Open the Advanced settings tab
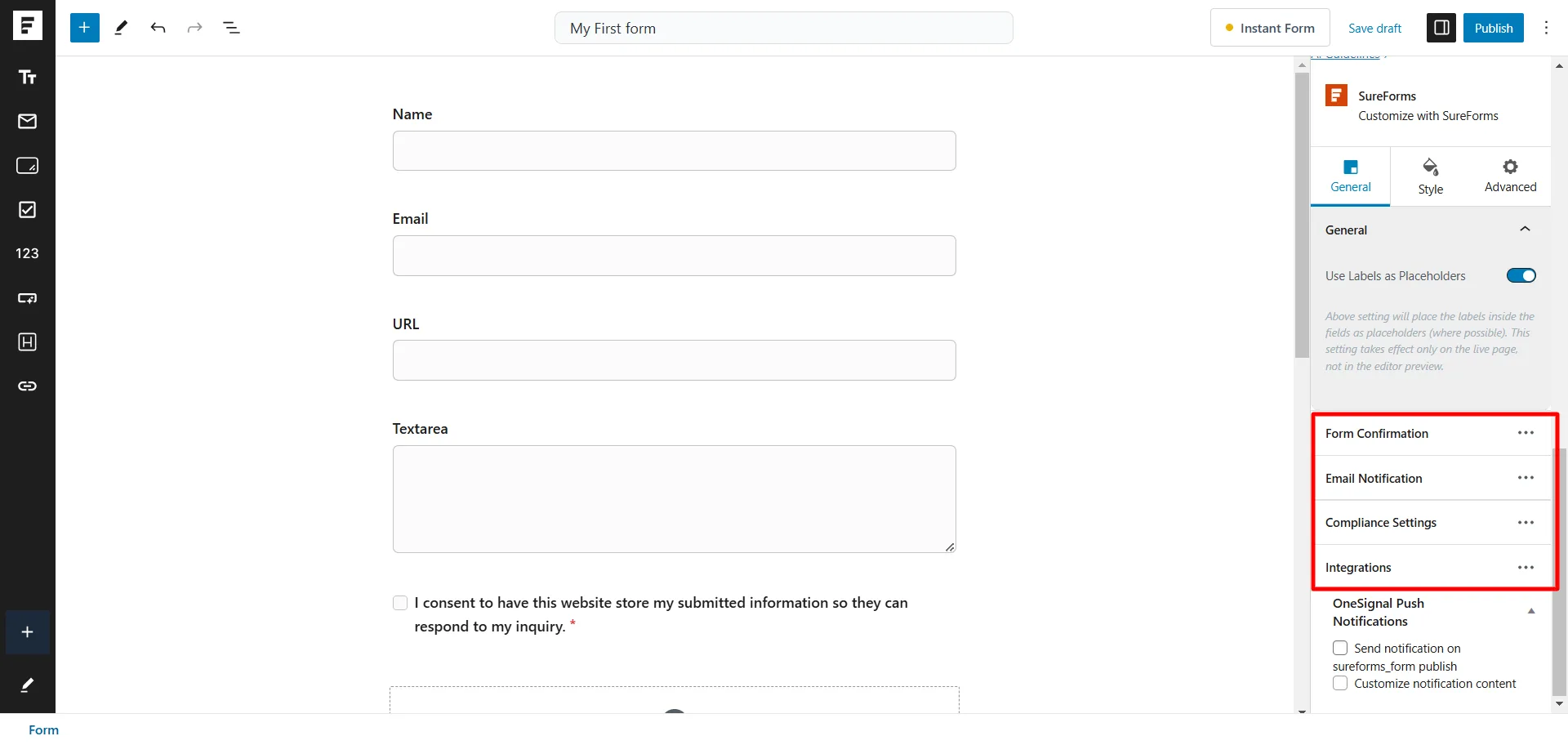This screenshot has width=1568, height=745. tap(1509, 175)
